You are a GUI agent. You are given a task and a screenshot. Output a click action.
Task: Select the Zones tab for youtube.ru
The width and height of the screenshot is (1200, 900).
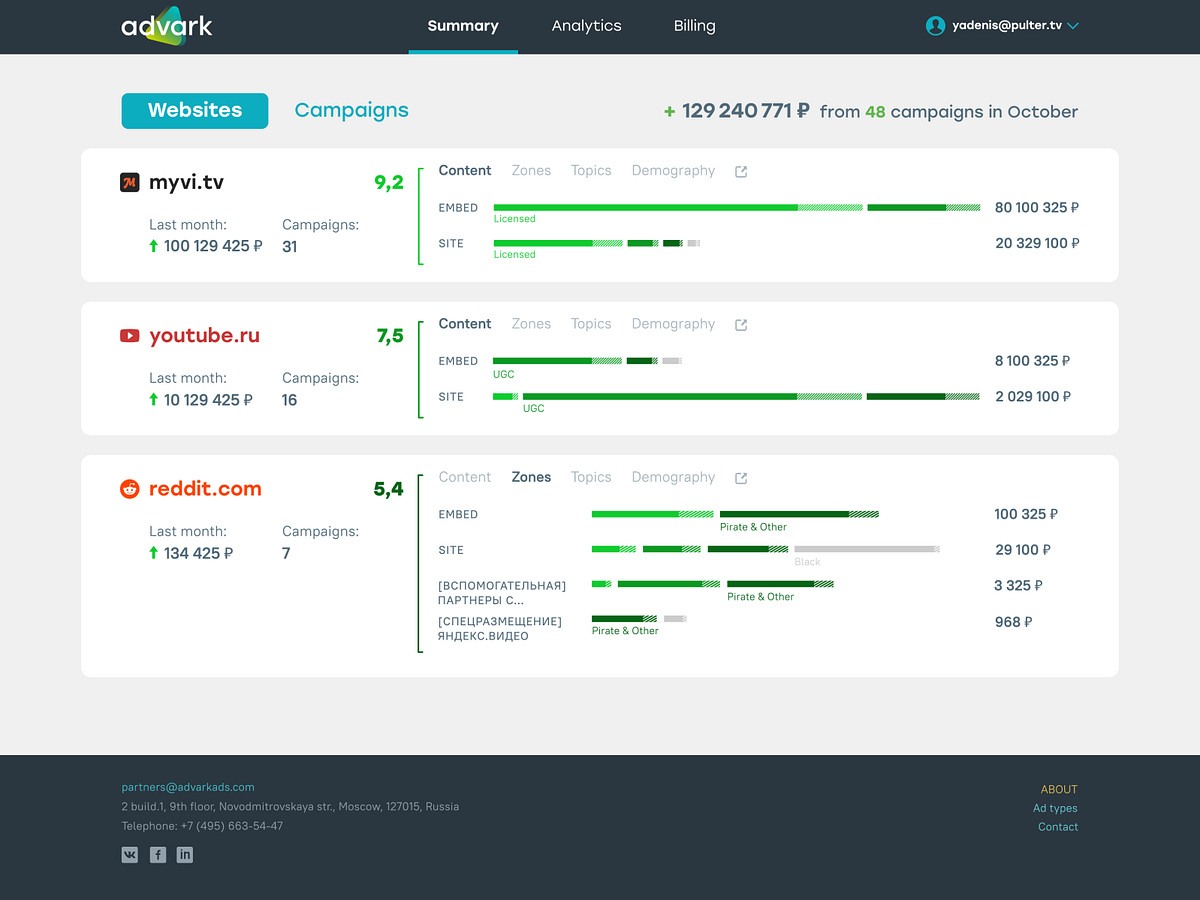531,324
